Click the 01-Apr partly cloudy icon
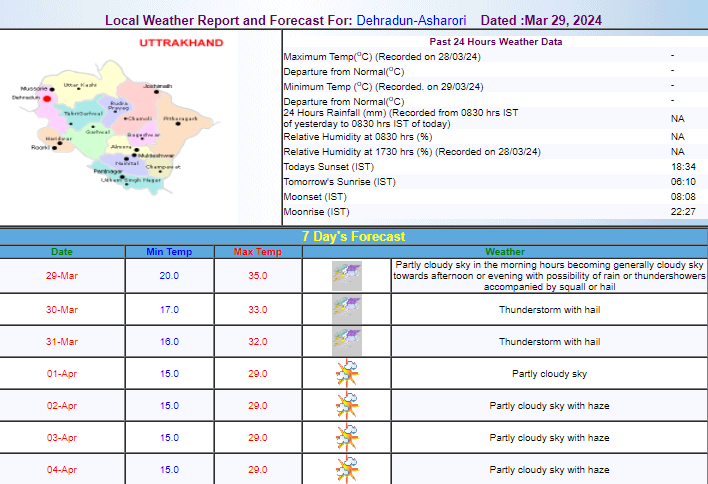Screen dimensions: 708x484 [346, 373]
